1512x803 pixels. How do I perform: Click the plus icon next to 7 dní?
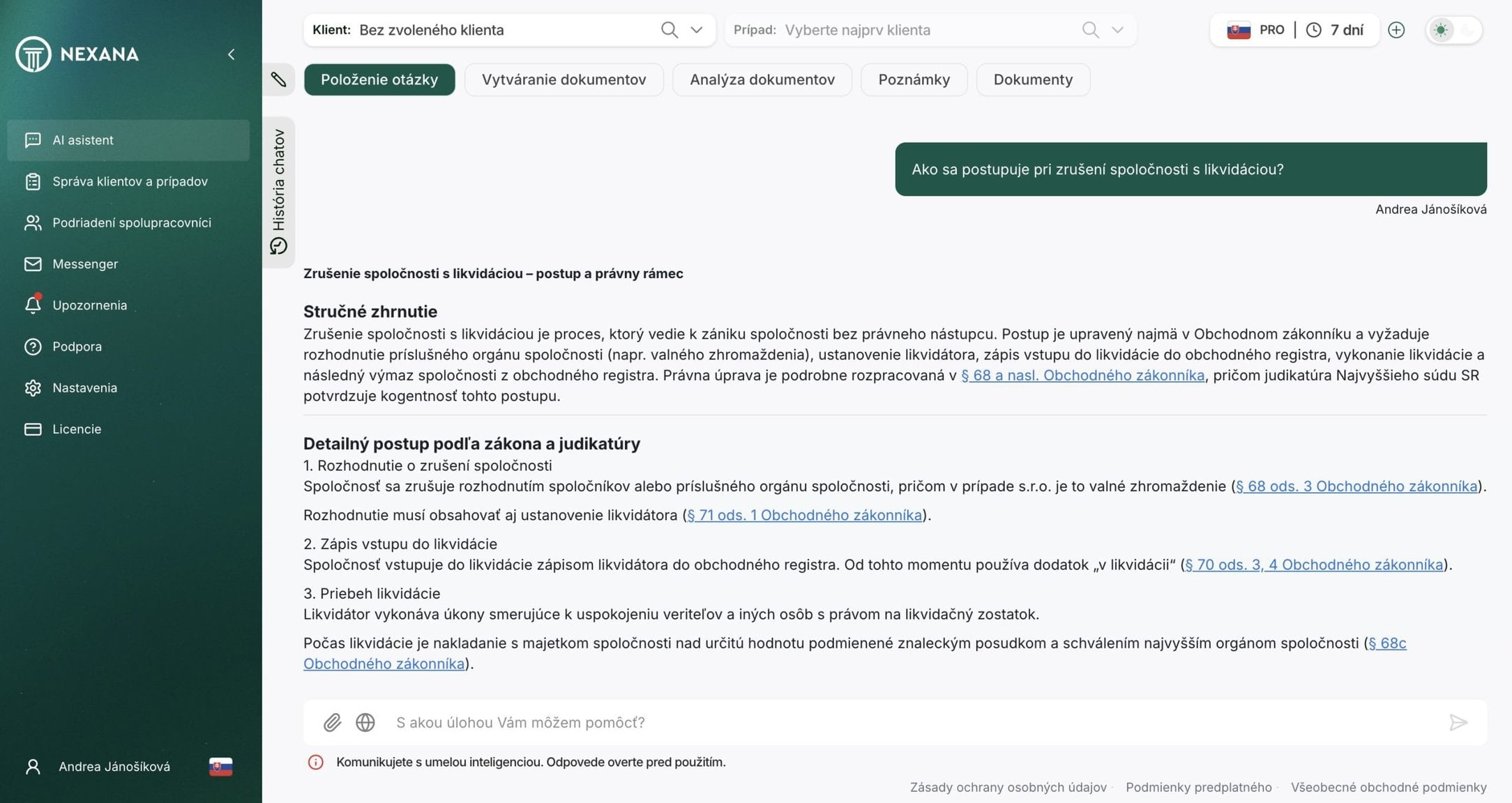pyautogui.click(x=1396, y=30)
